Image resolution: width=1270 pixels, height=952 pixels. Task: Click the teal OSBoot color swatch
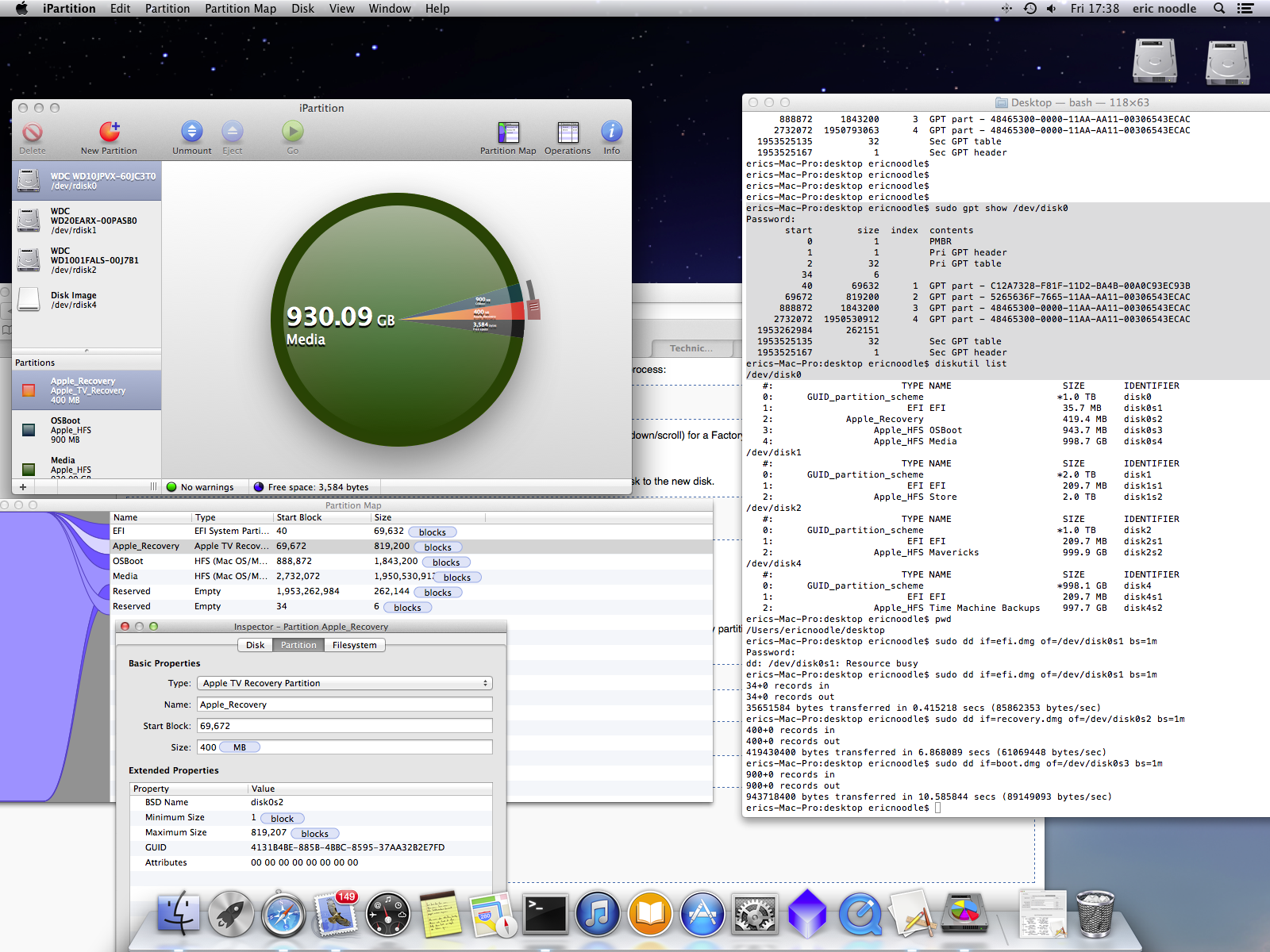tap(29, 430)
